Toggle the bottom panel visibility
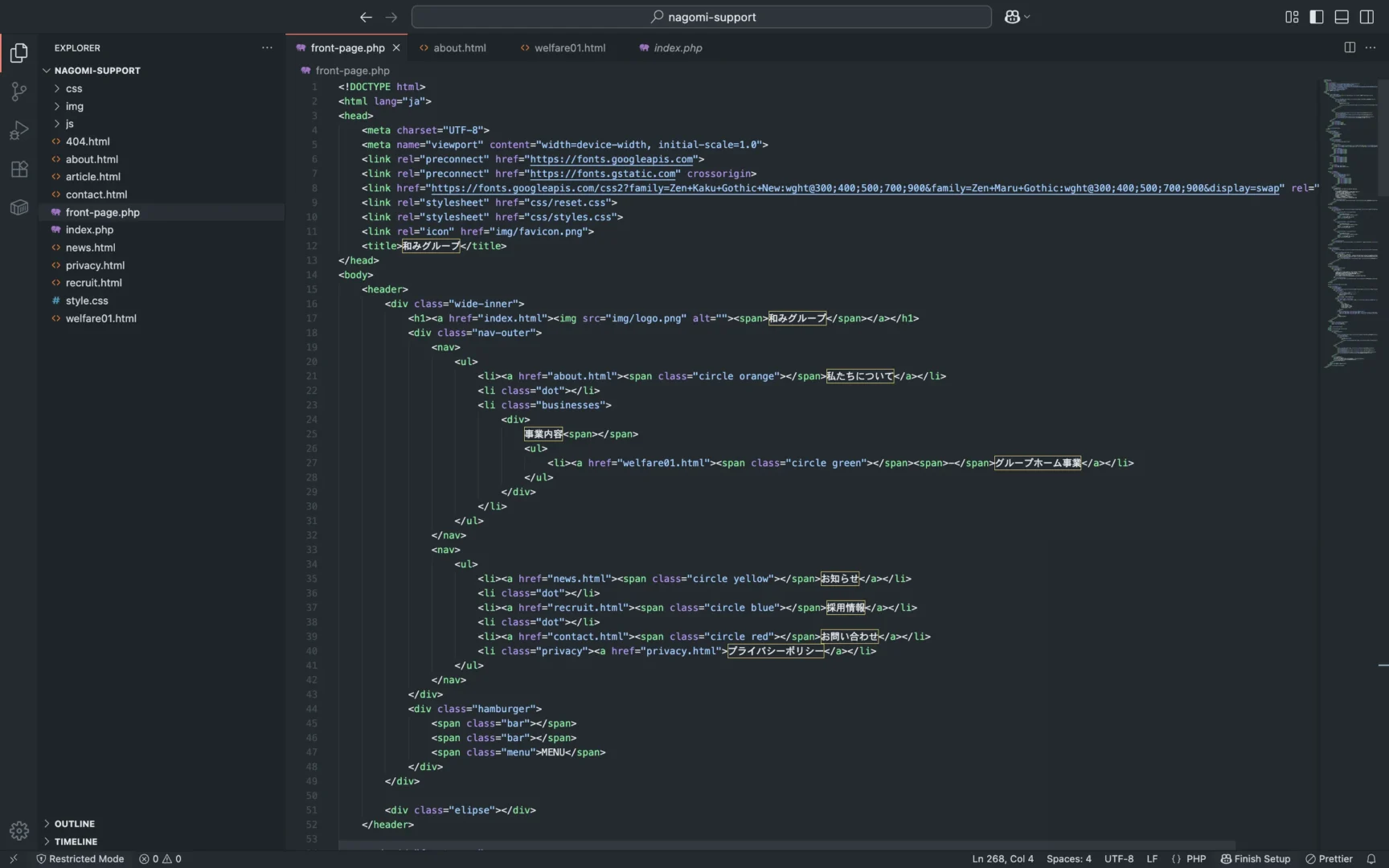Screen dimensions: 1389x868 tap(1342, 17)
